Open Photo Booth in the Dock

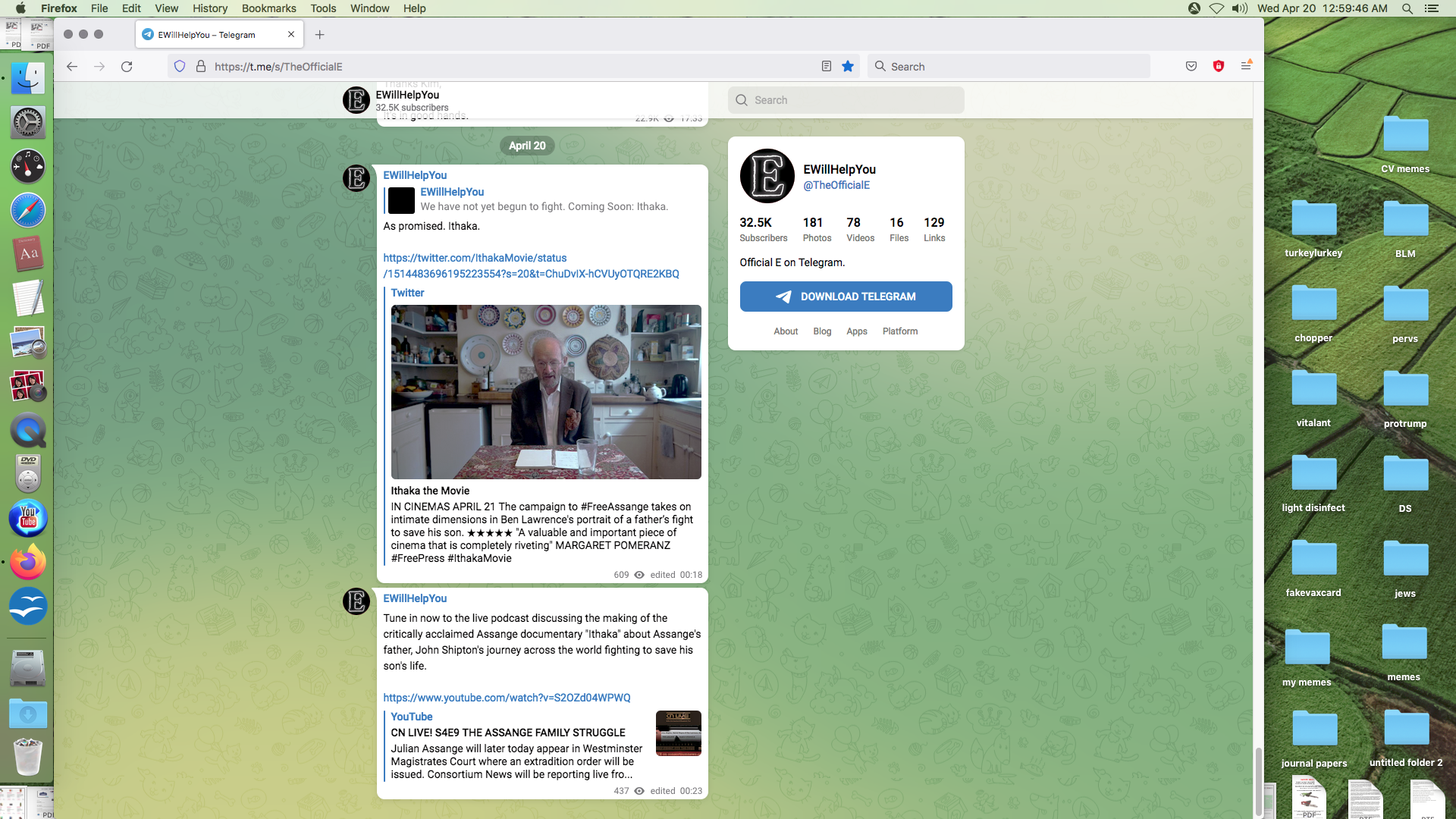(x=28, y=386)
